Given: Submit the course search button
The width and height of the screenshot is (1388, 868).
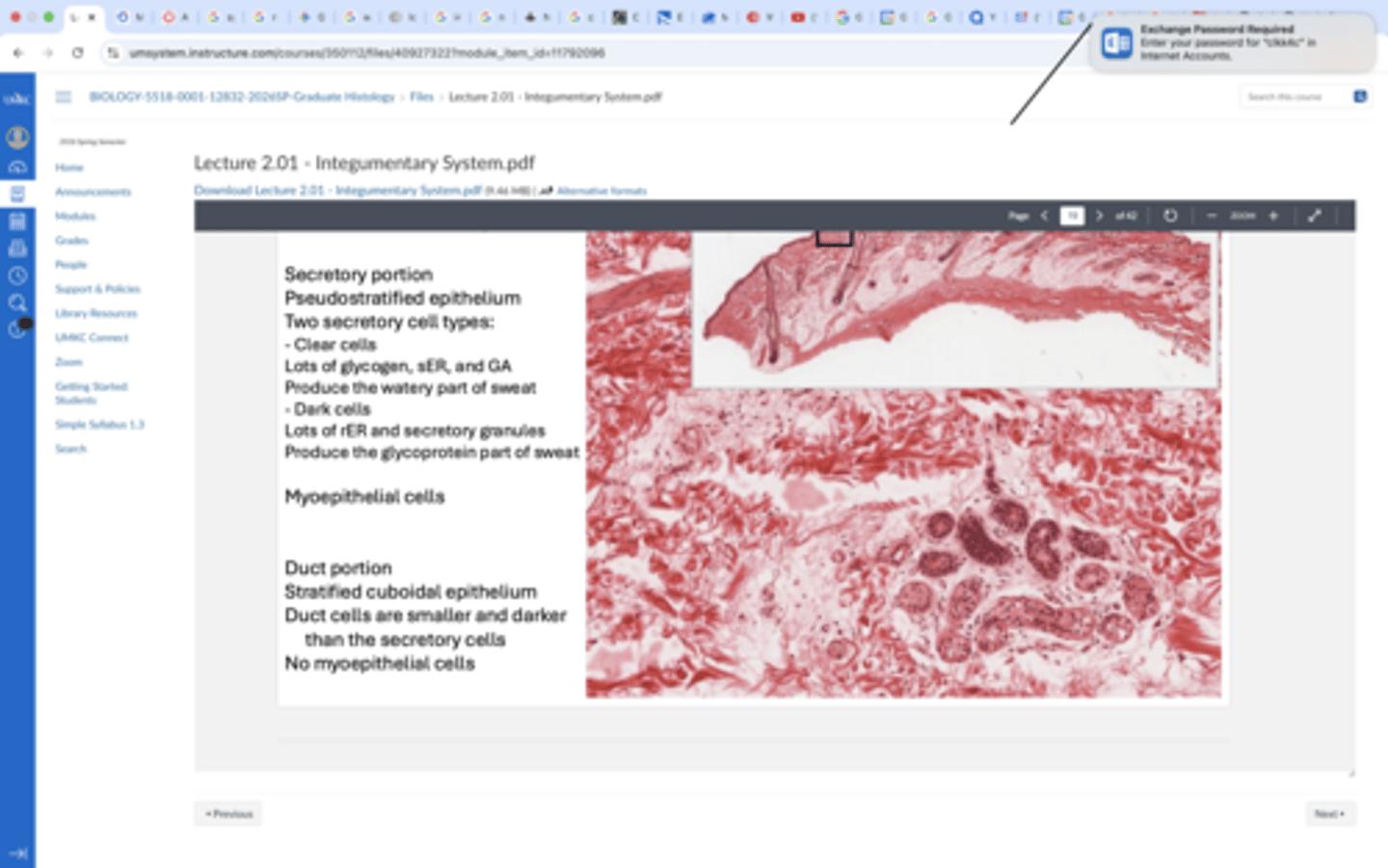Looking at the screenshot, I should [1360, 96].
